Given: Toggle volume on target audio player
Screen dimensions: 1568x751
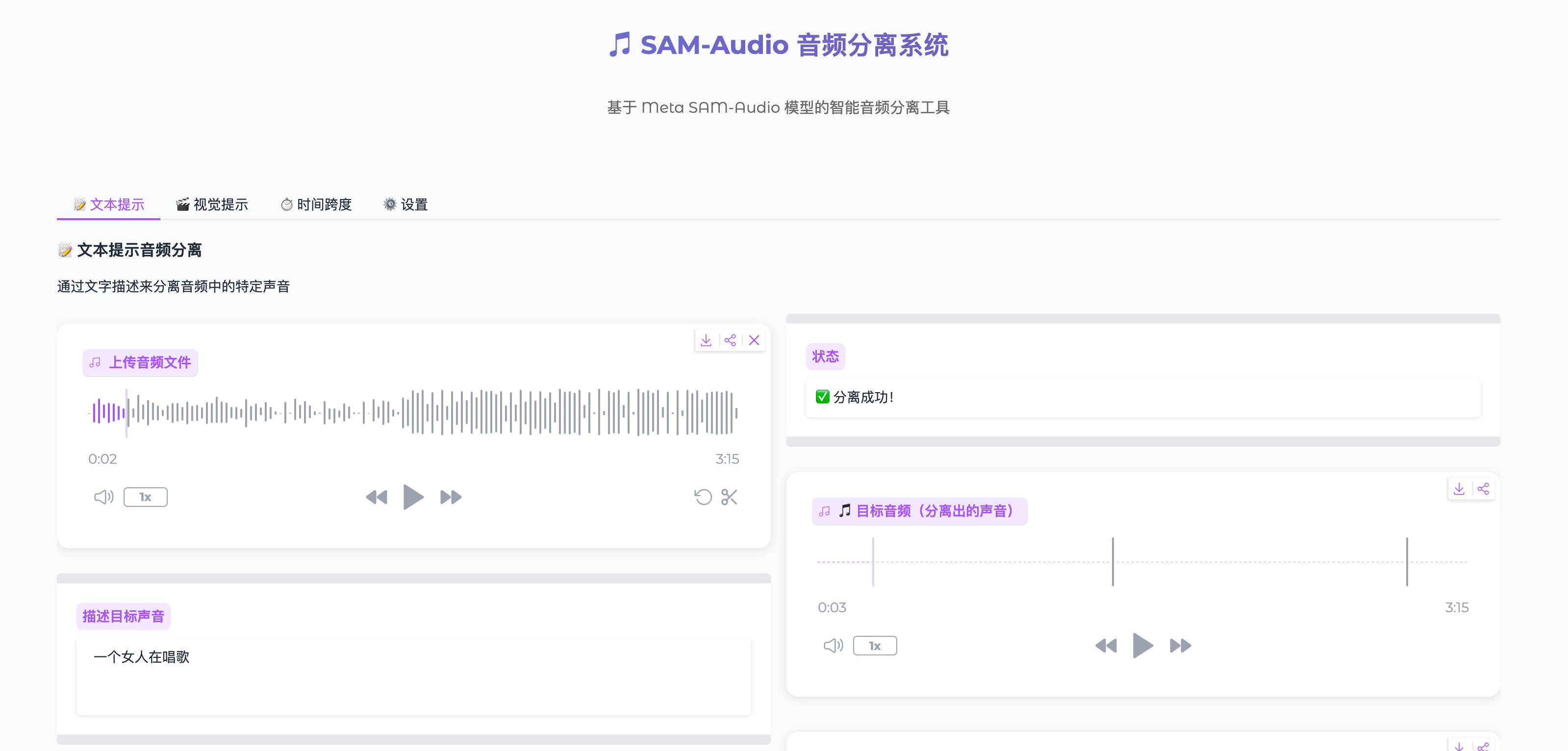Looking at the screenshot, I should (x=833, y=646).
